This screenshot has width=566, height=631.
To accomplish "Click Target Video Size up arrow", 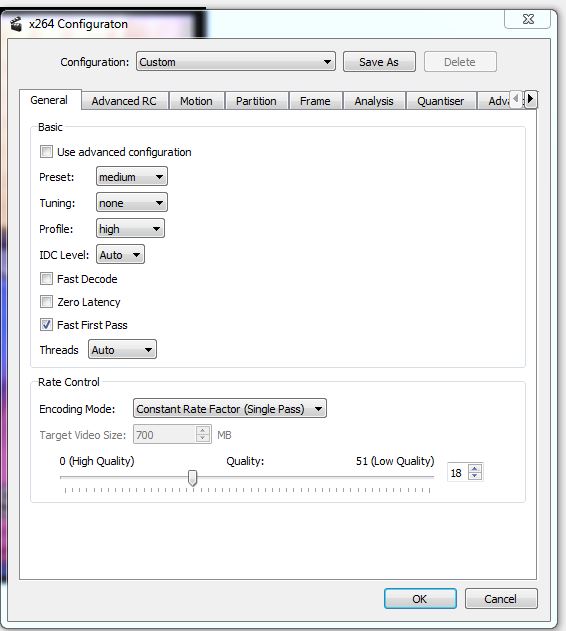I will tap(202, 430).
